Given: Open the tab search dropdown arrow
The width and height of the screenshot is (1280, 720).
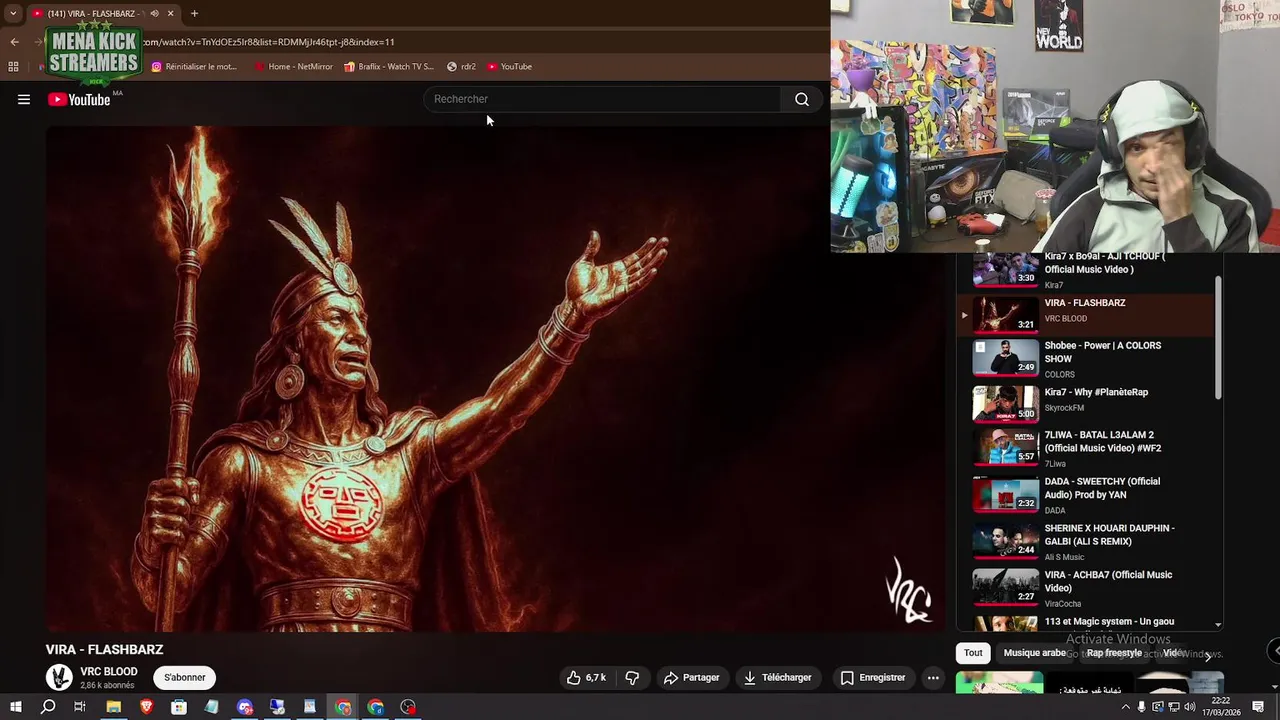Looking at the screenshot, I should 12,13.
